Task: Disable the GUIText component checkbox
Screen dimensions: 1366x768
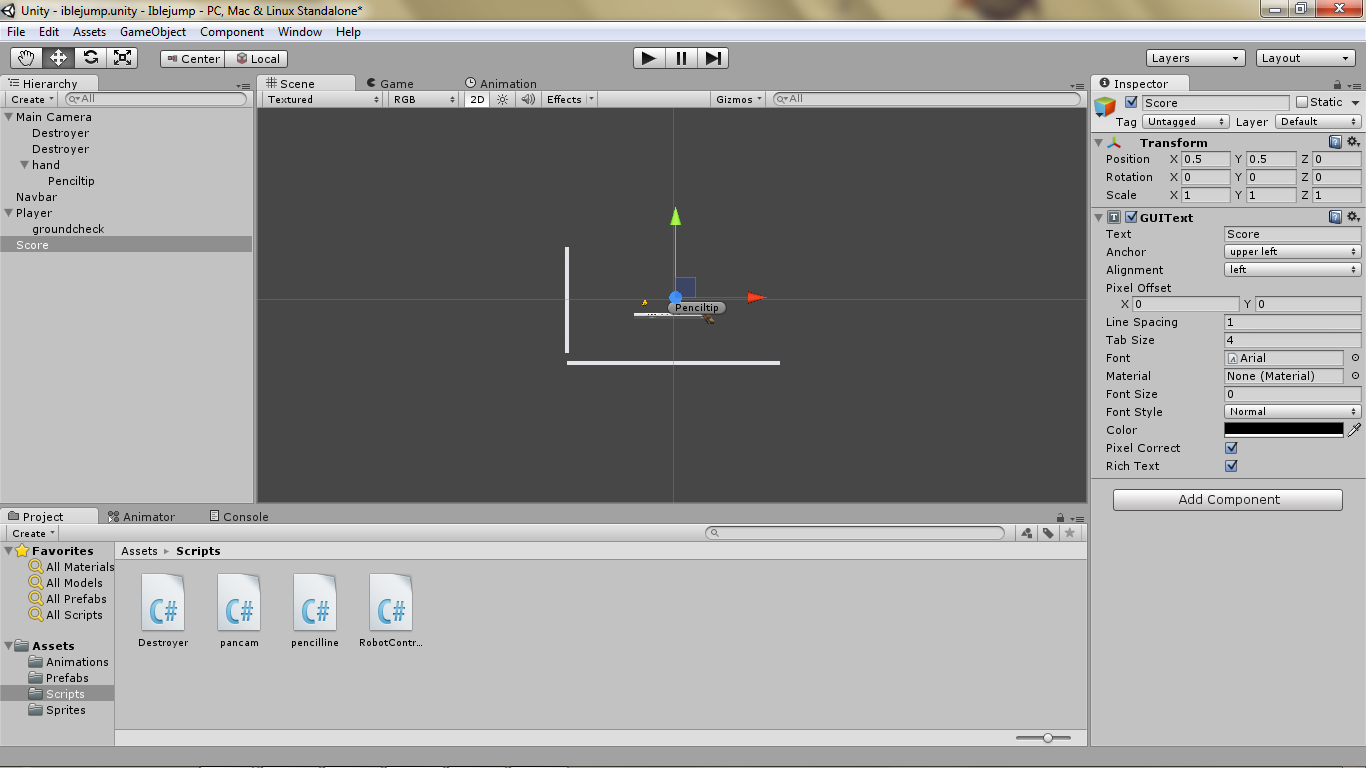Action: pyautogui.click(x=1132, y=217)
